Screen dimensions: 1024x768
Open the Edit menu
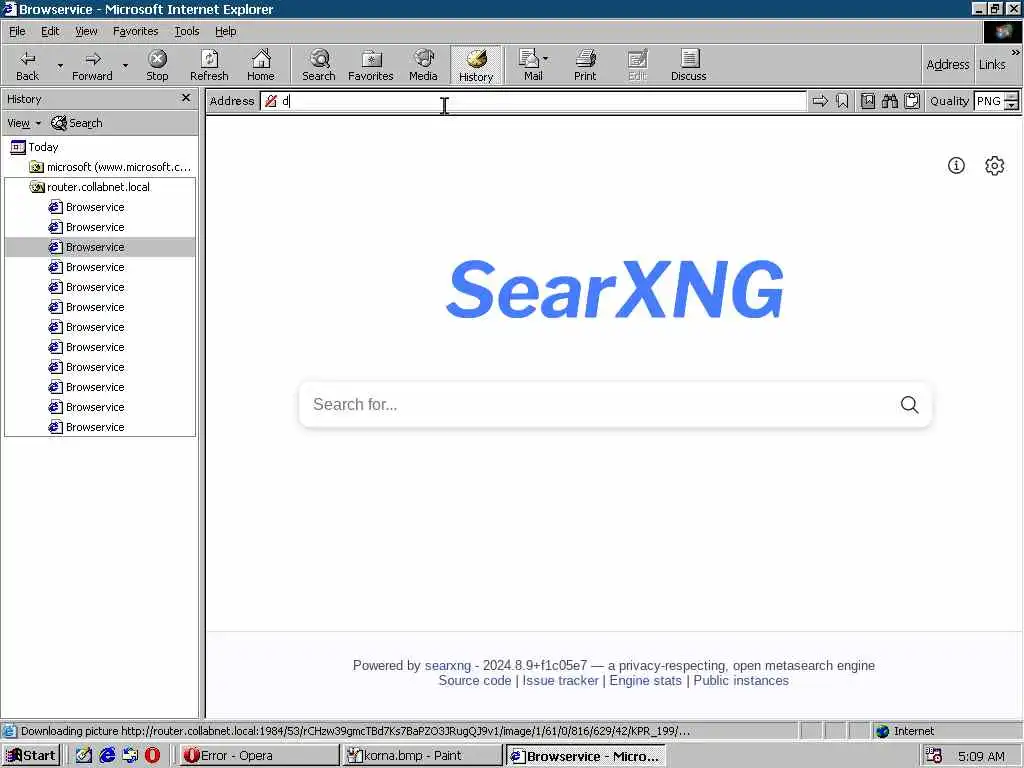(50, 31)
